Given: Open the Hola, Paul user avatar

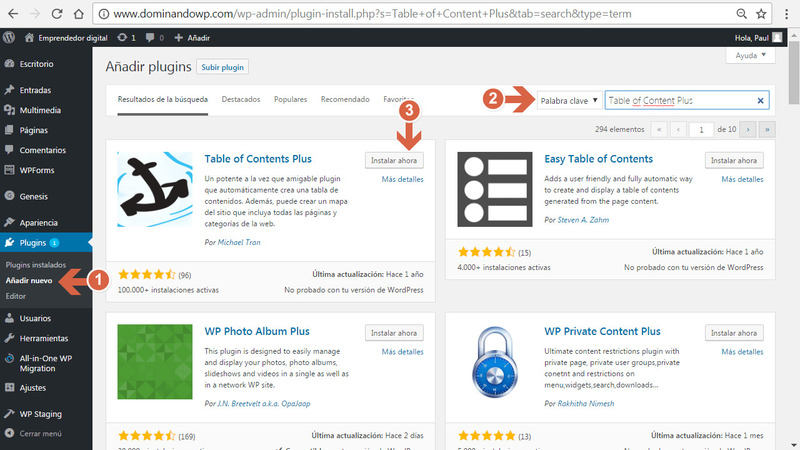Looking at the screenshot, I should [x=777, y=37].
